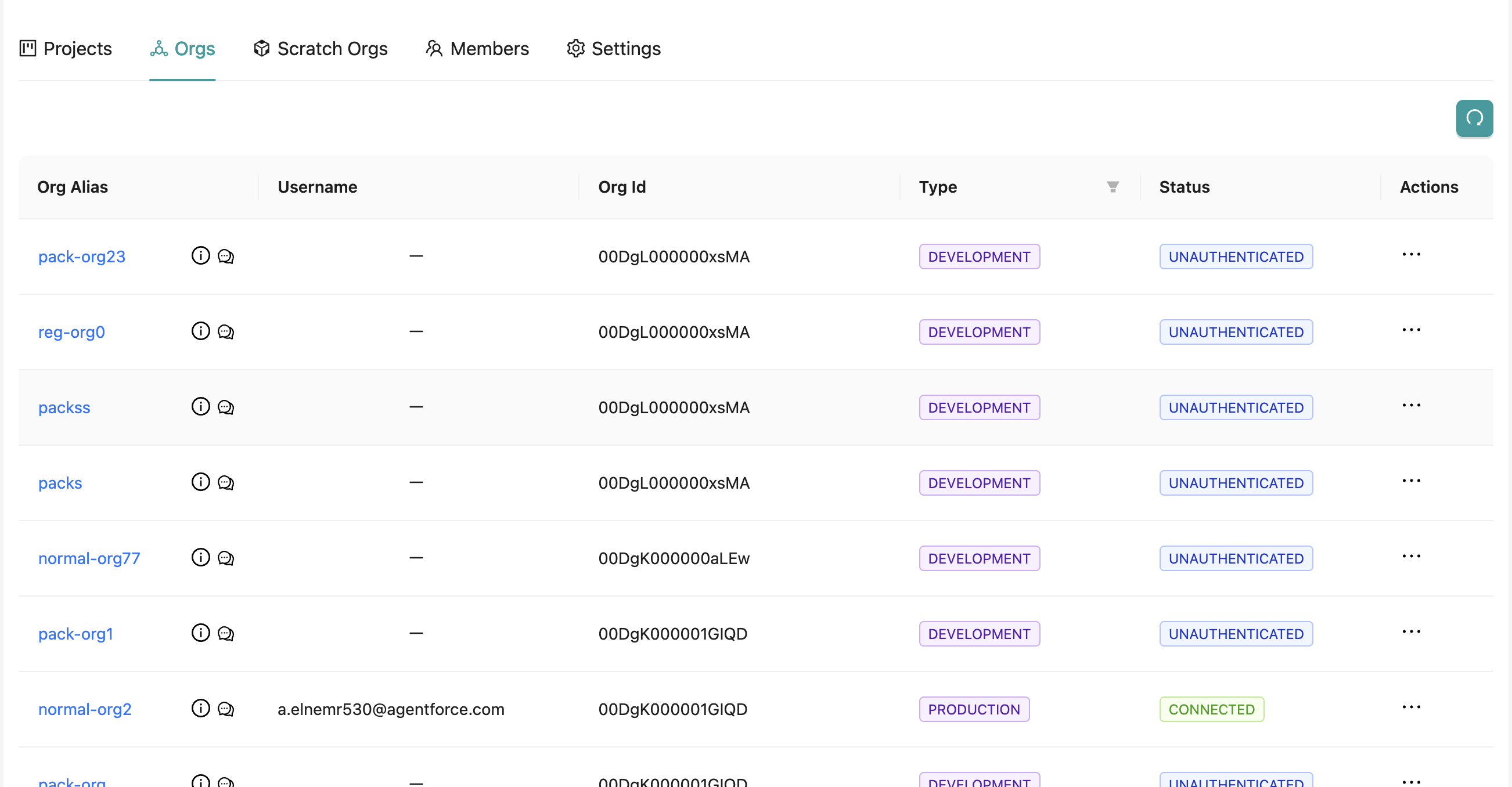Open the pack-org23 org link
This screenshot has height=787, width=1512.
coord(82,257)
